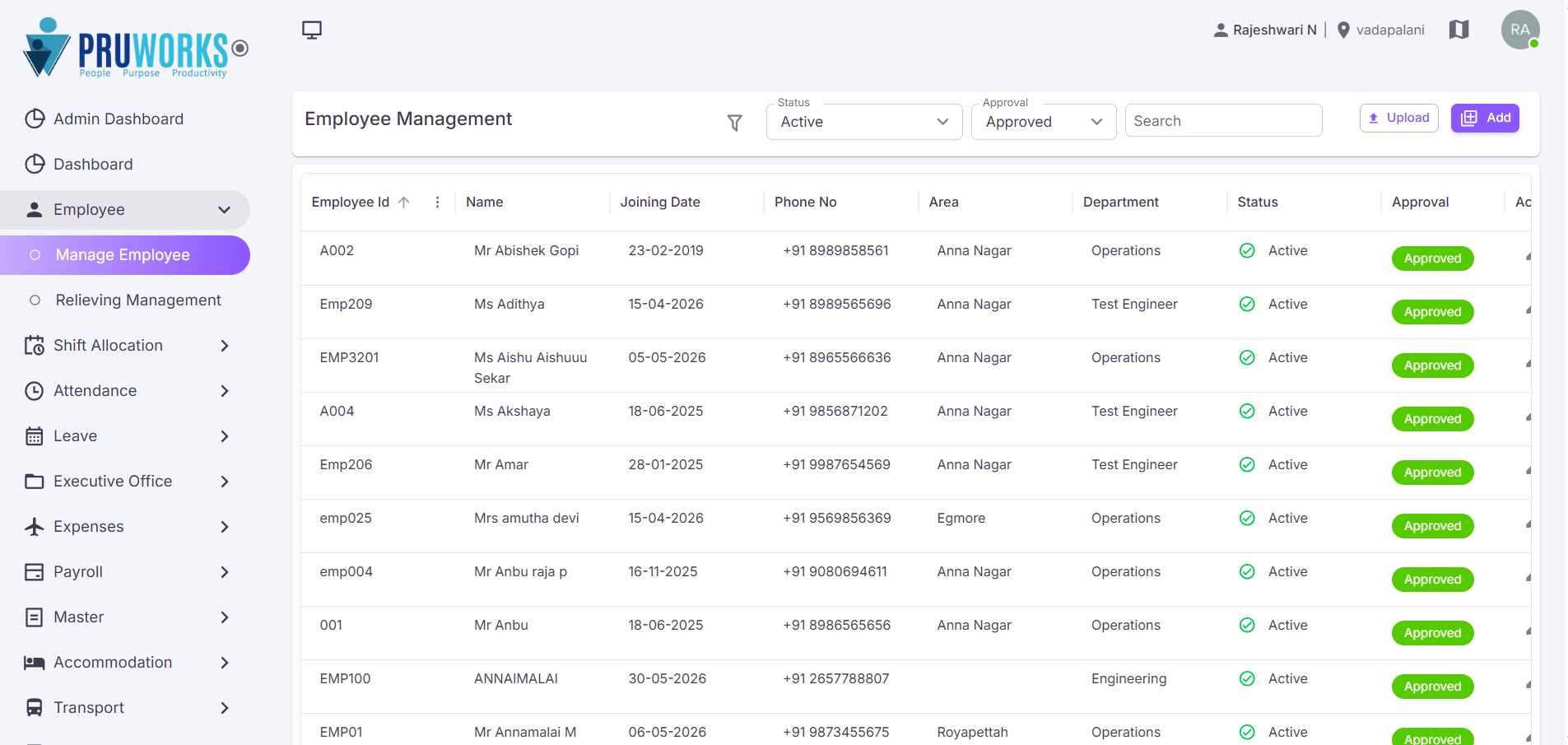
Task: Click Active status icon for Mr Amar
Action: pyautogui.click(x=1247, y=464)
